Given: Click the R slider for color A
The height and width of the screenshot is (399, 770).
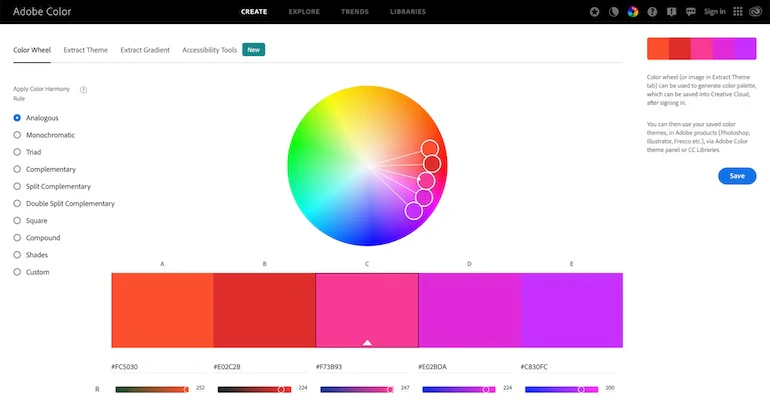Looking at the screenshot, I should pos(152,389).
